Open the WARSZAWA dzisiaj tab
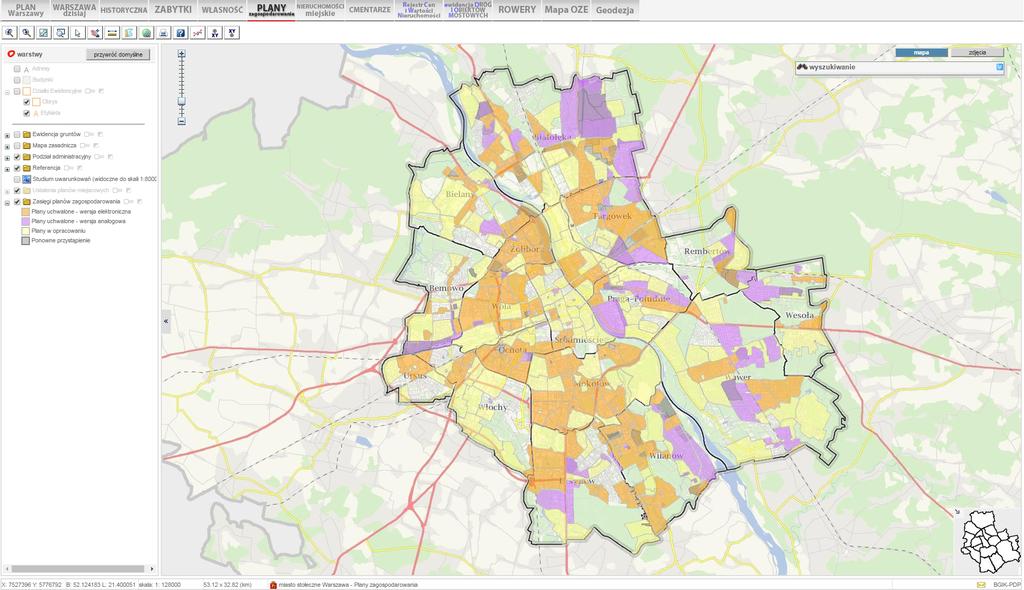This screenshot has height=590, width=1024. point(74,10)
